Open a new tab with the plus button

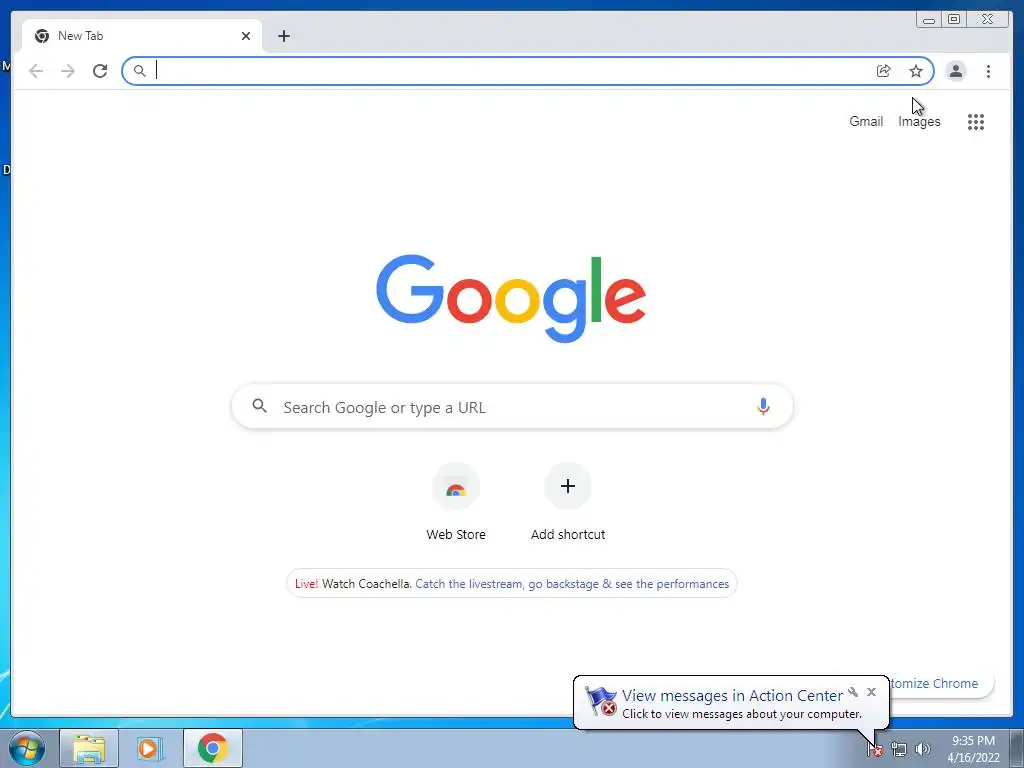[x=283, y=36]
